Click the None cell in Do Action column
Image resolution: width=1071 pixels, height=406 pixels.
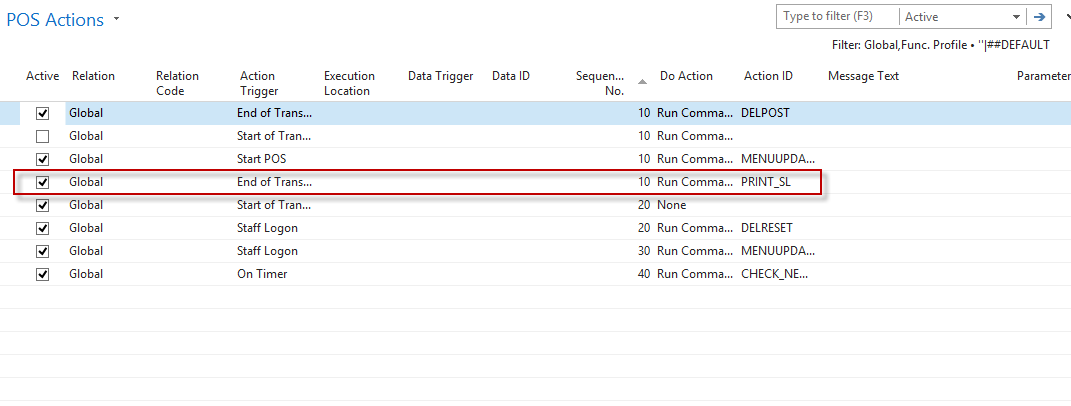[671, 205]
